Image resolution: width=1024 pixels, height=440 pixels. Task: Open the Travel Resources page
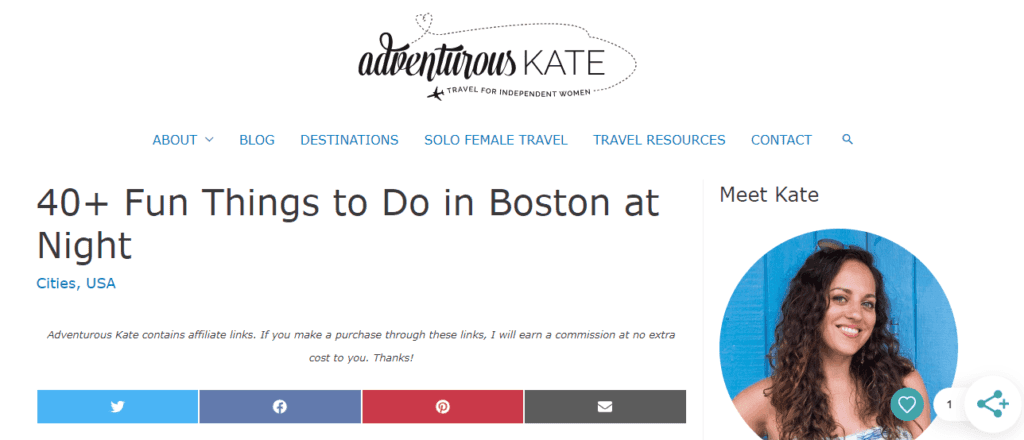[x=659, y=140]
